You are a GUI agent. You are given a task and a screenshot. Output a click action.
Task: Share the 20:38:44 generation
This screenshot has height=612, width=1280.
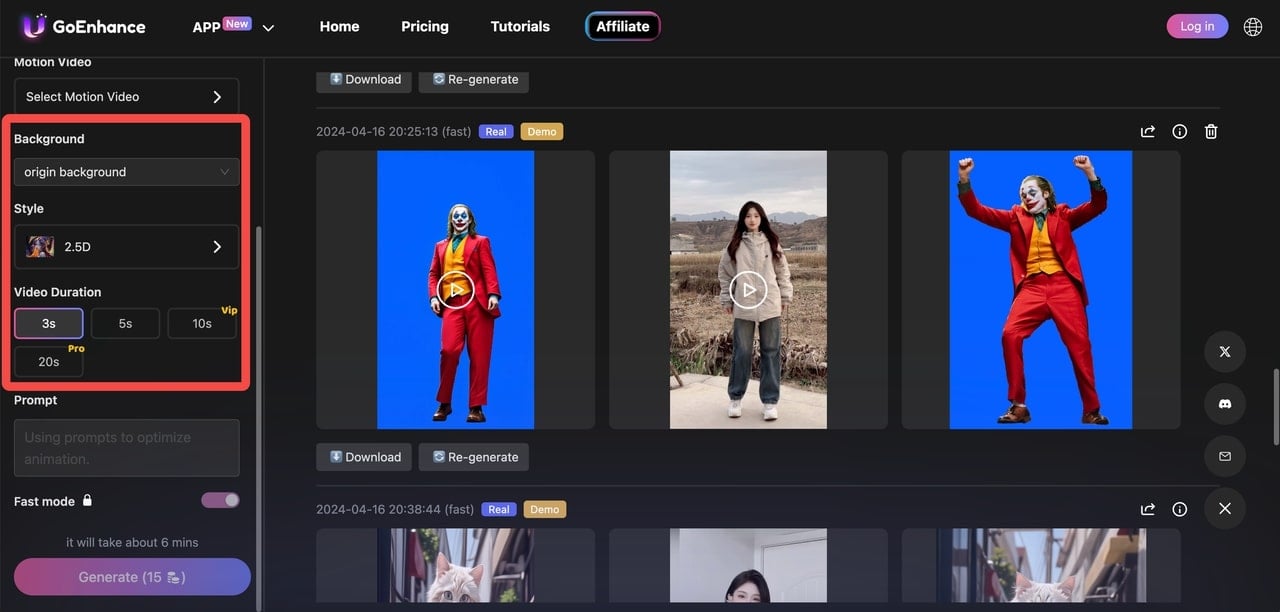coord(1148,509)
